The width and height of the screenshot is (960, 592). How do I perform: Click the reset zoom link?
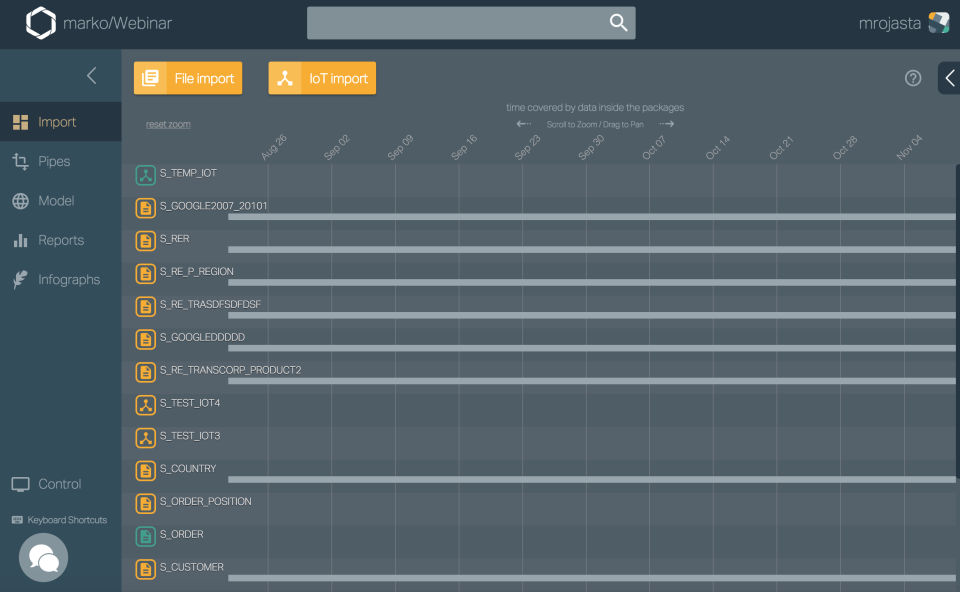[x=168, y=124]
